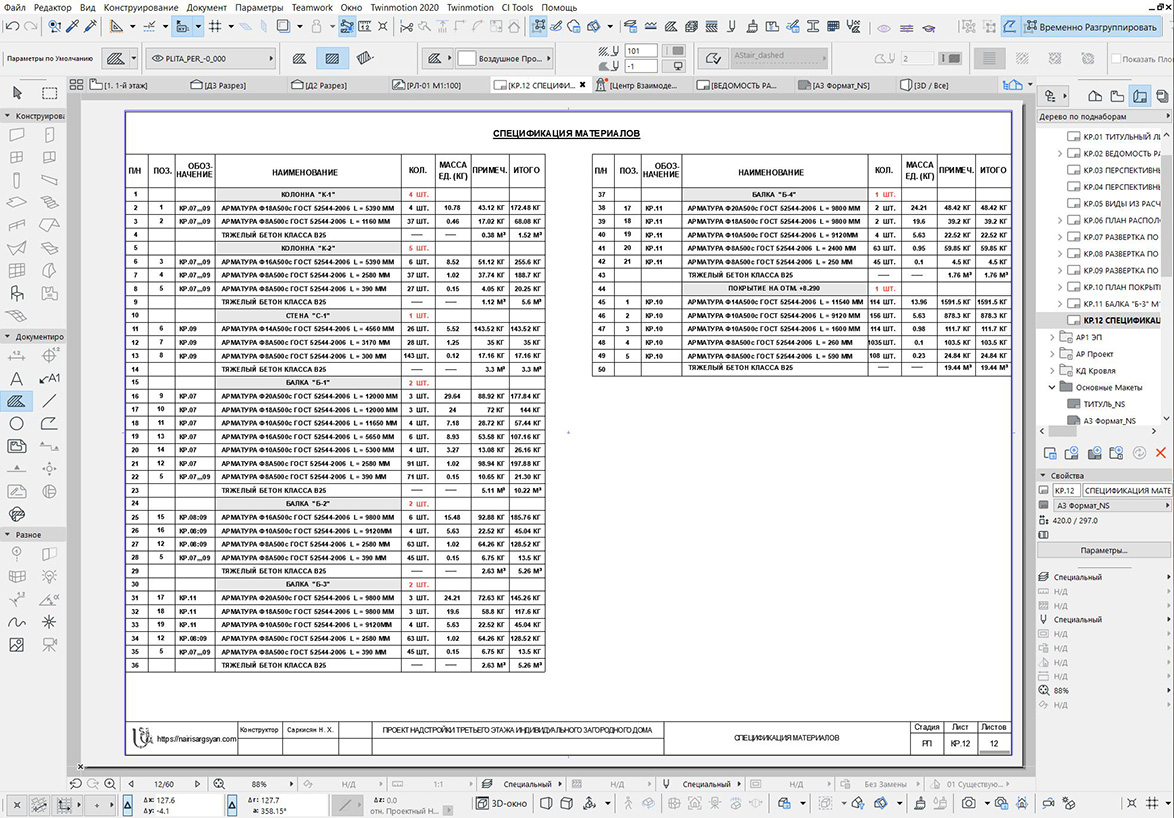Pick the Line tool in toolbox
Screen dimensions: 1174x818
(x=49, y=401)
